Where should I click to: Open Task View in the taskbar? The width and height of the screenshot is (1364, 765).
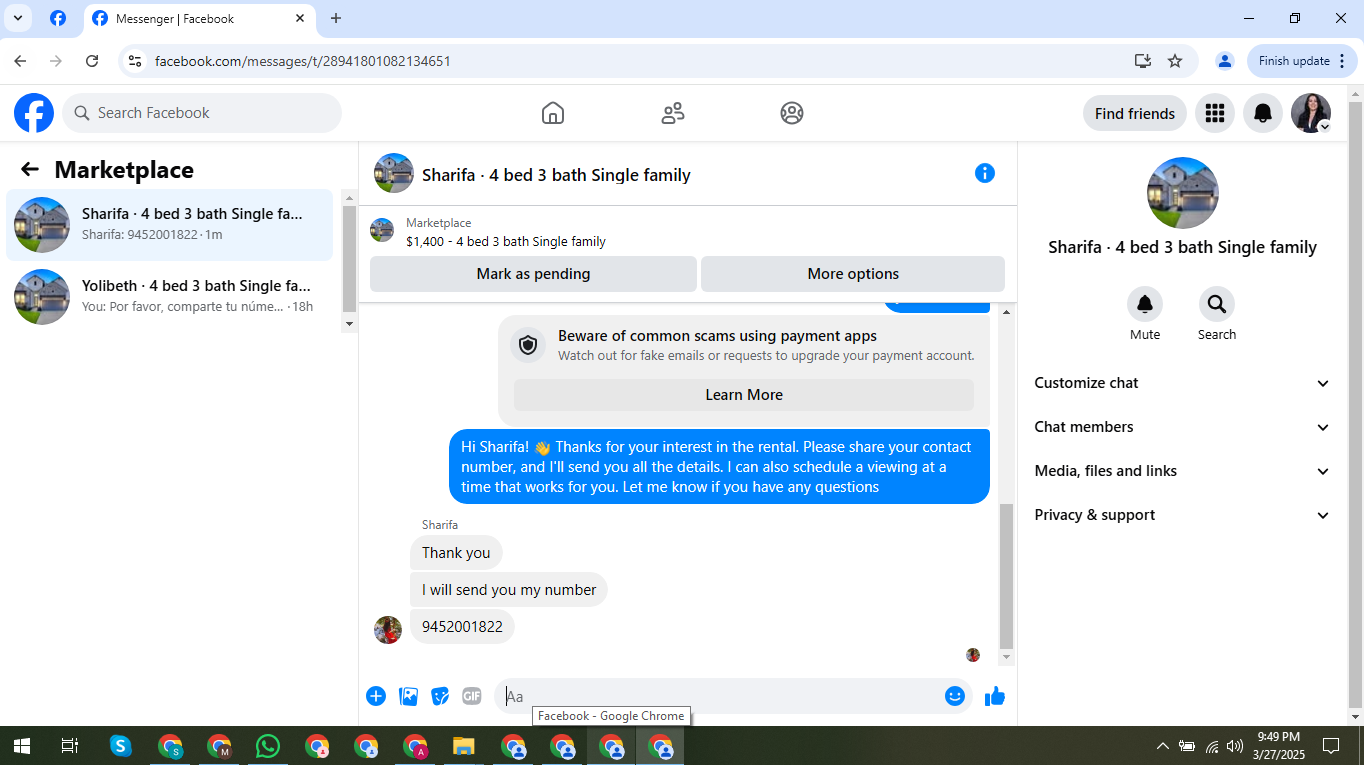coord(69,746)
